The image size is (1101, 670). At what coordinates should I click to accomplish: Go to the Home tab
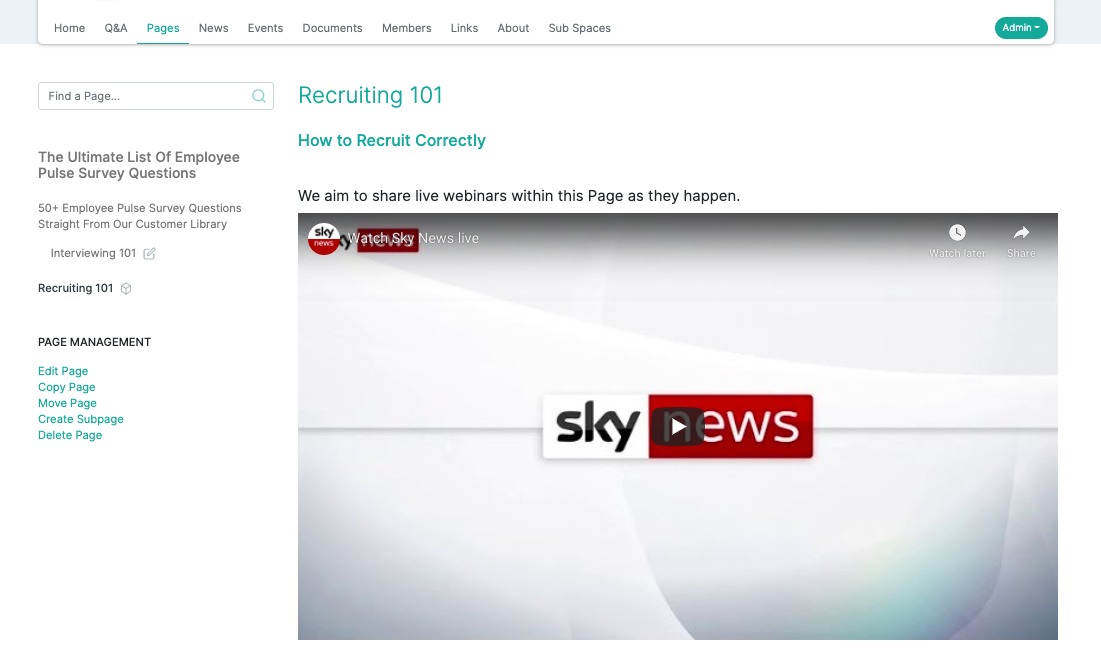tap(70, 28)
